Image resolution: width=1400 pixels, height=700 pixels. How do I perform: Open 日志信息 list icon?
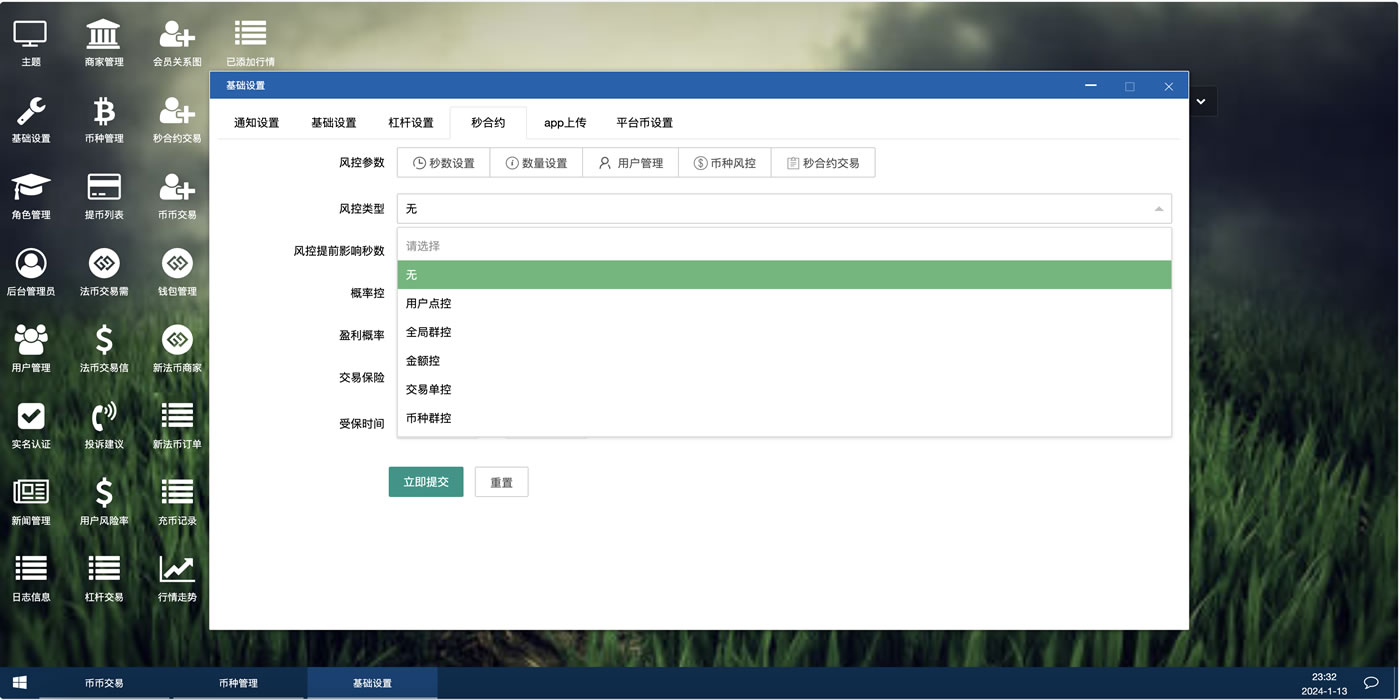tap(31, 579)
